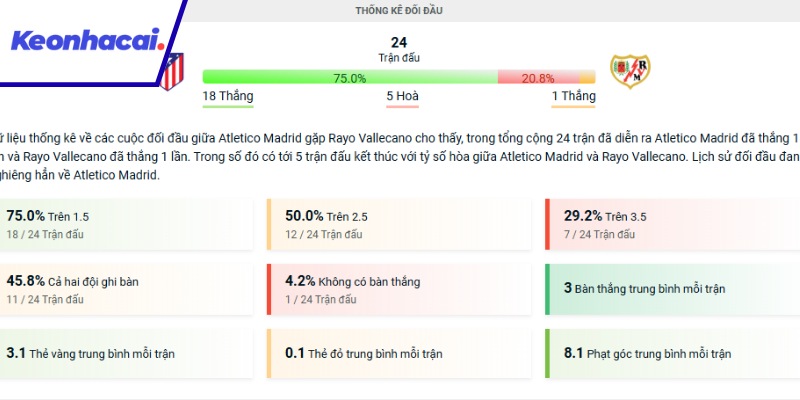Open the 75.0% "Trên 1.5" stat card
This screenshot has height=400, width=800.
tap(127, 224)
